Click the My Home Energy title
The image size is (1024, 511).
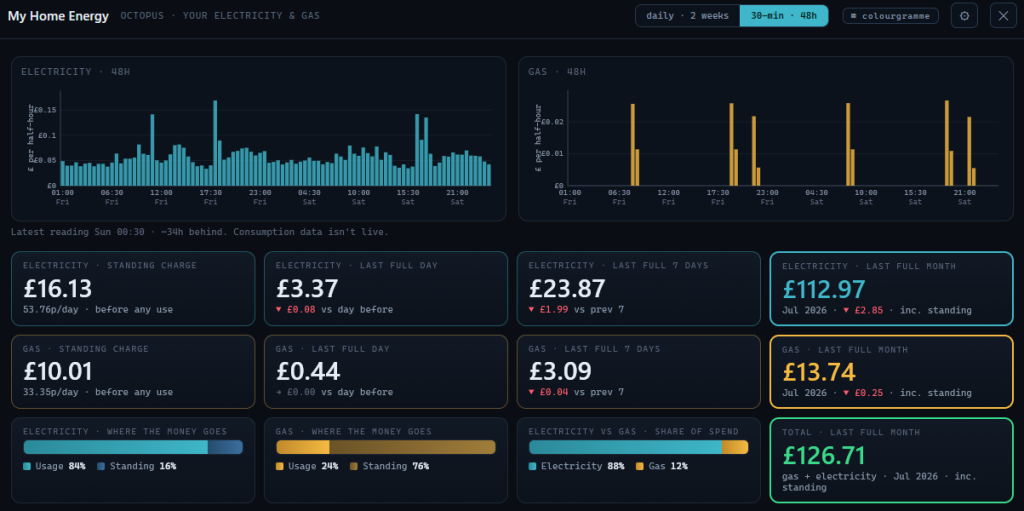[x=58, y=16]
